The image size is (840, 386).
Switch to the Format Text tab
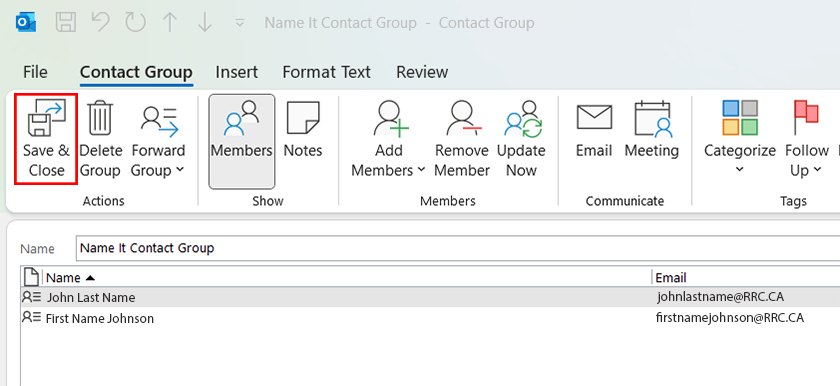[326, 72]
